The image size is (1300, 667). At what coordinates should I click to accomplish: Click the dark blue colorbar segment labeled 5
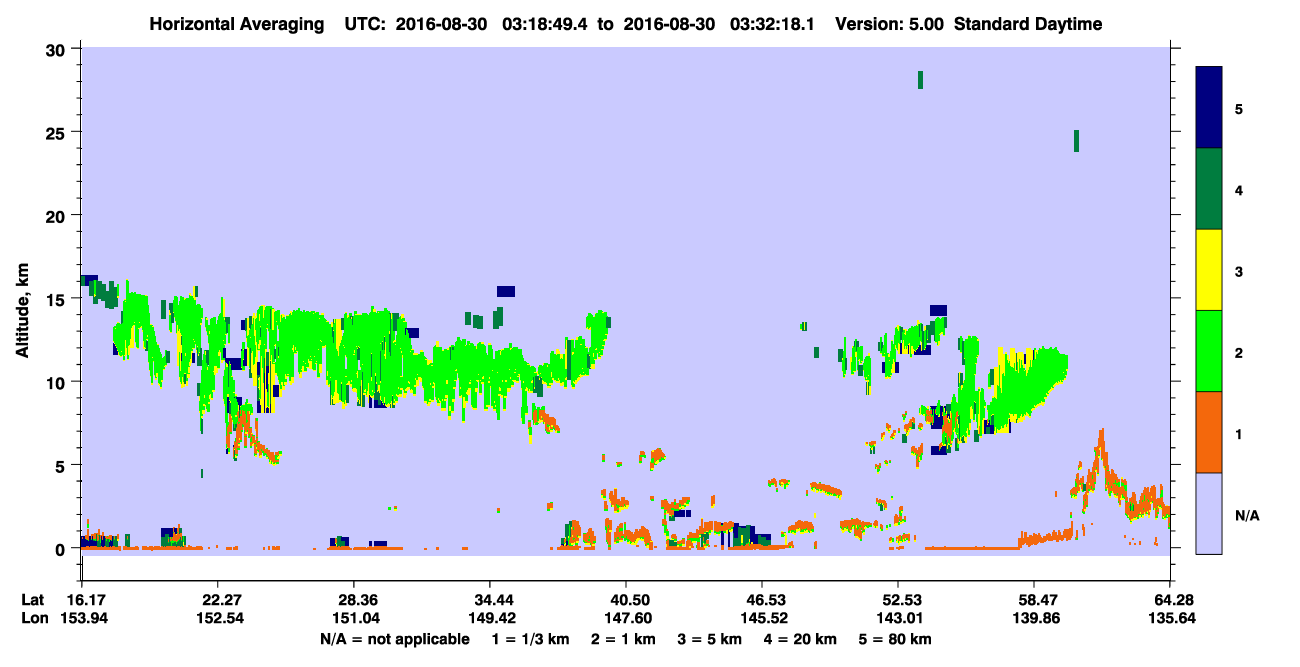[x=1209, y=107]
